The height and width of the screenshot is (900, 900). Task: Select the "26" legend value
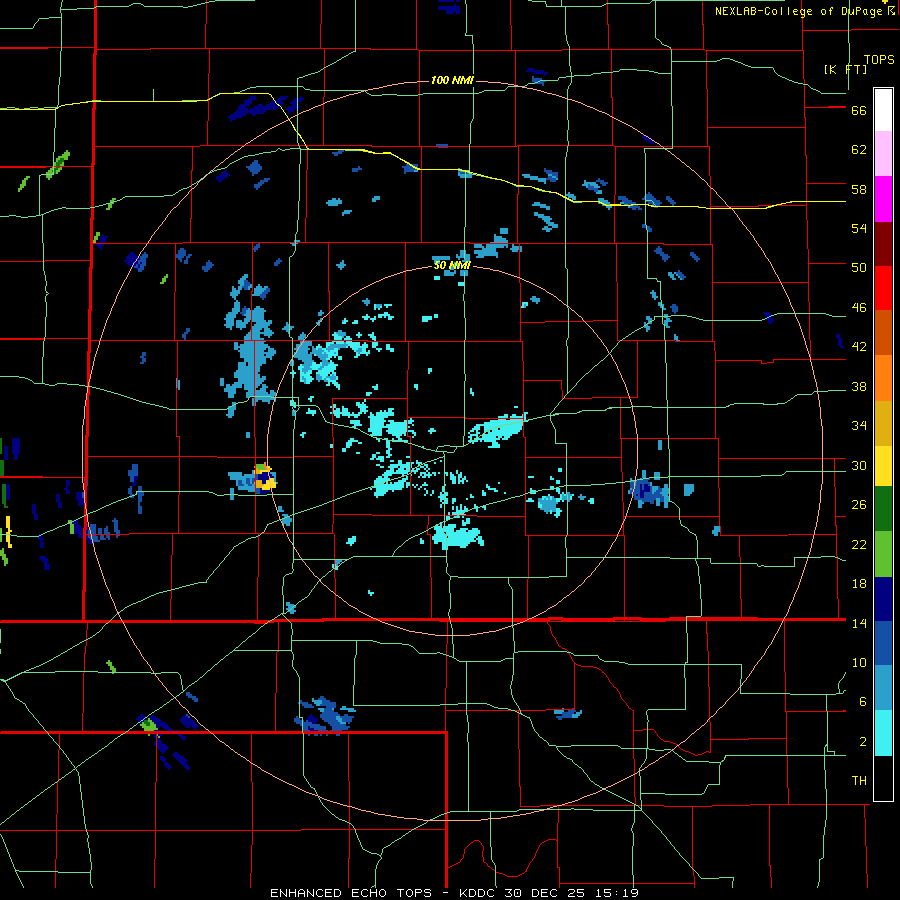(x=859, y=505)
